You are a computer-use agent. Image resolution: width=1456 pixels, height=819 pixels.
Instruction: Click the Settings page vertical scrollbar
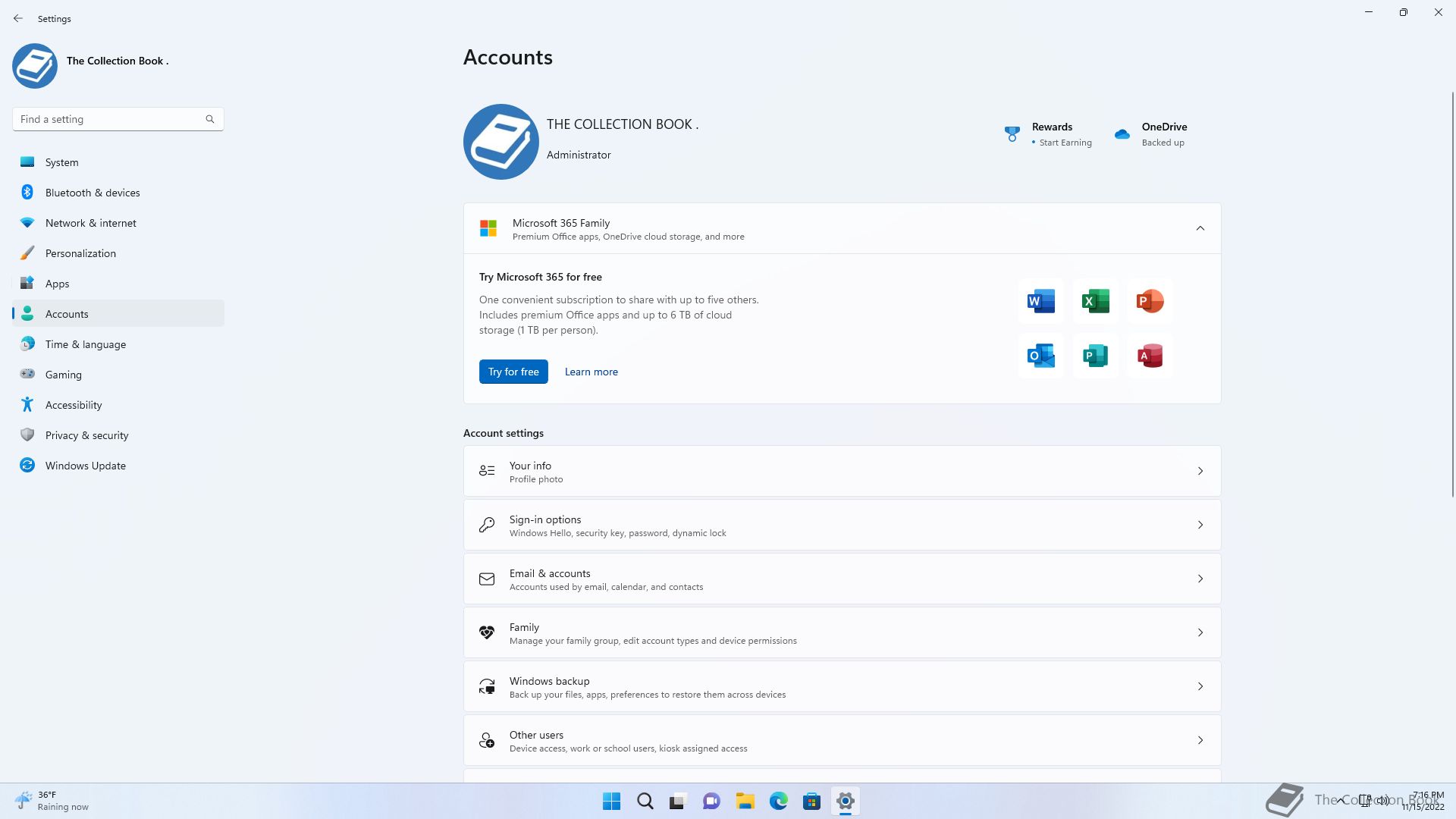1452,294
